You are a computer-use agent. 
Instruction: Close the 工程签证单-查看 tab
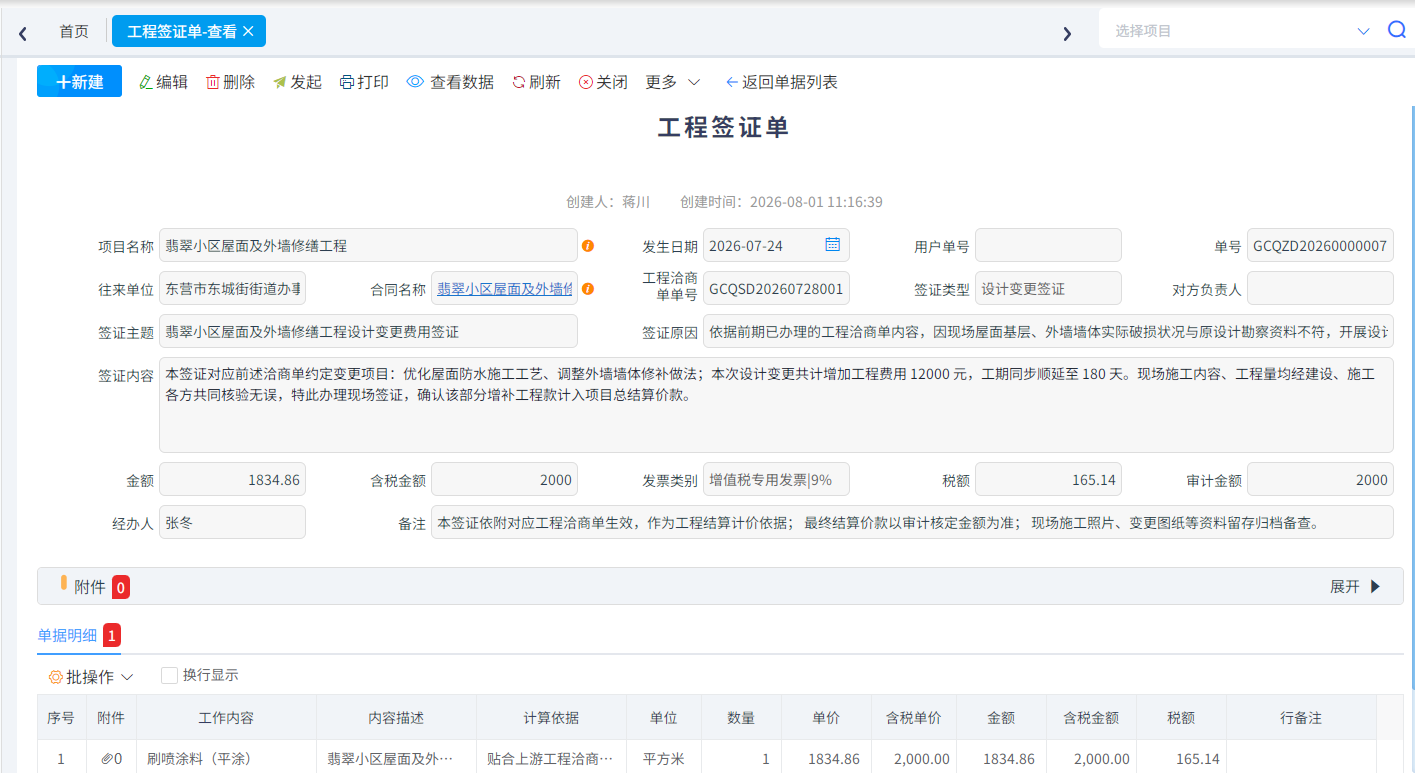click(x=248, y=31)
